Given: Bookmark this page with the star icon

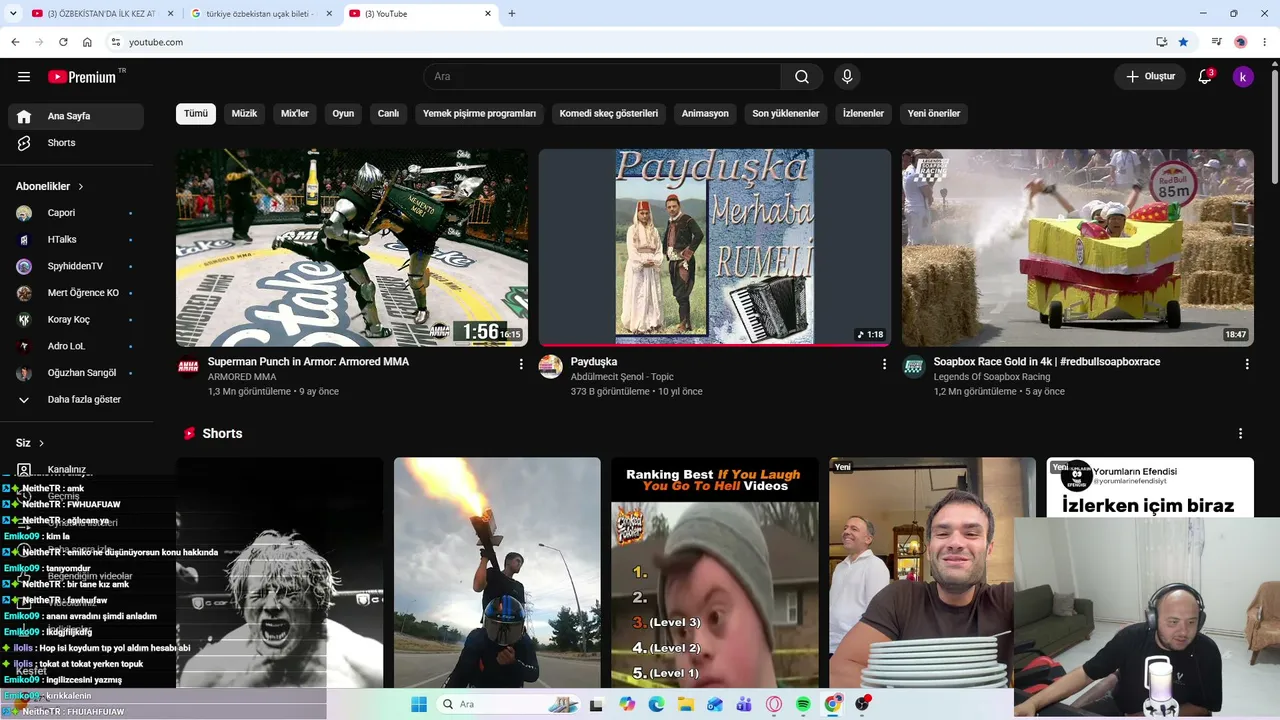Looking at the screenshot, I should point(1183,42).
